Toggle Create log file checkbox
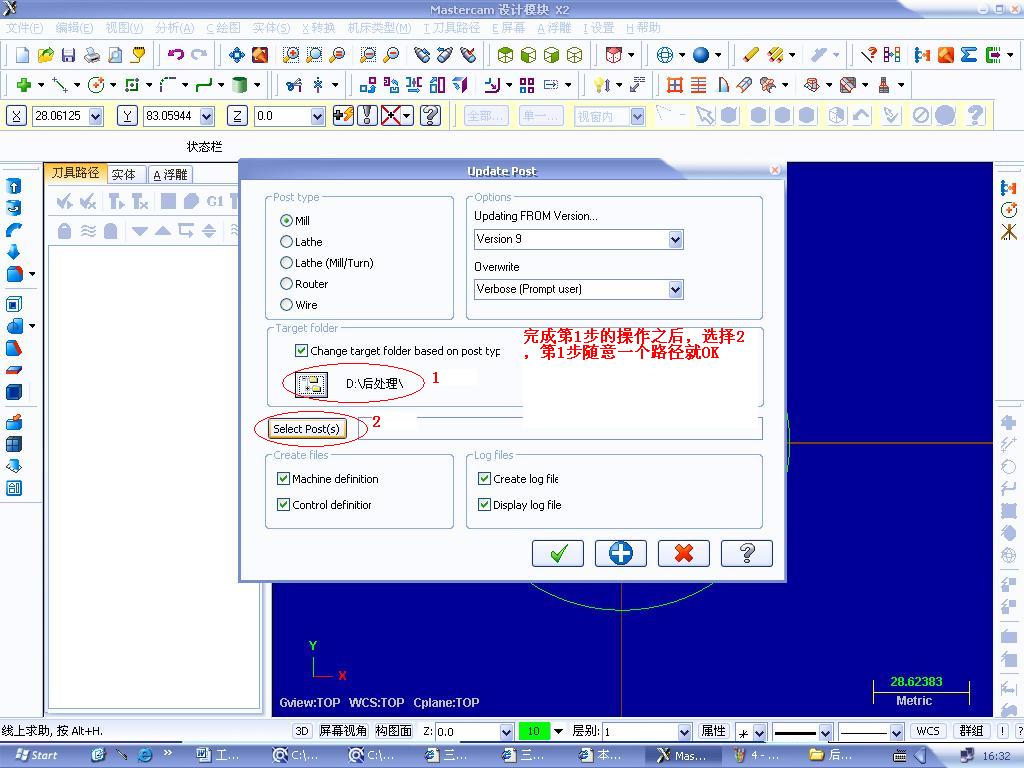 pyautogui.click(x=485, y=479)
